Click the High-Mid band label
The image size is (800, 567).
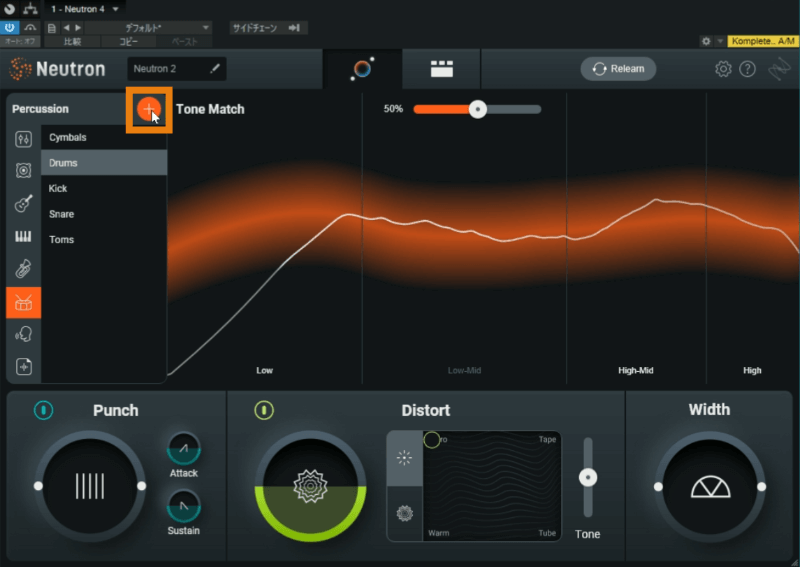coord(636,371)
